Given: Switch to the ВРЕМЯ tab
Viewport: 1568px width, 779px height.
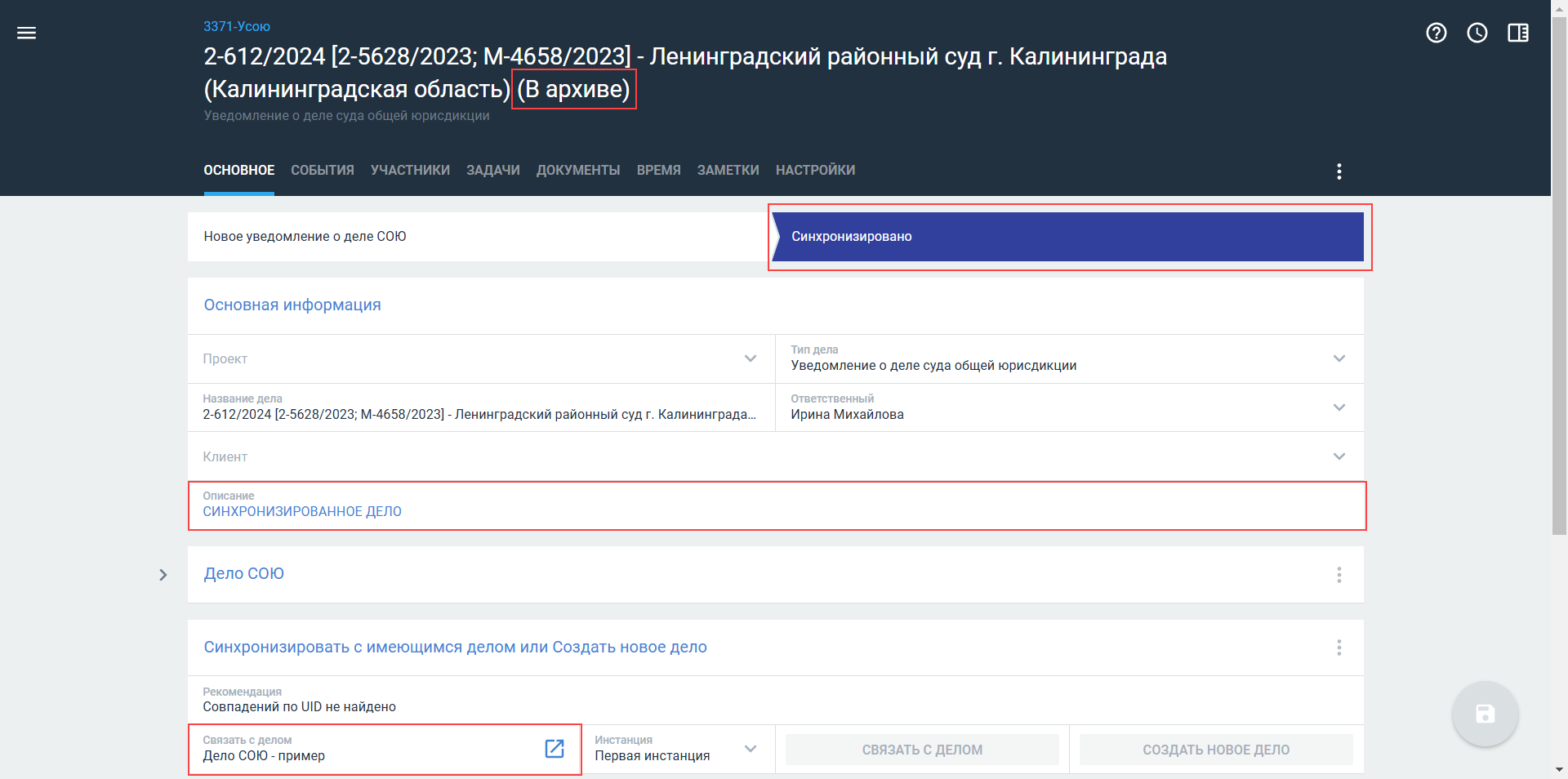Looking at the screenshot, I should (659, 170).
